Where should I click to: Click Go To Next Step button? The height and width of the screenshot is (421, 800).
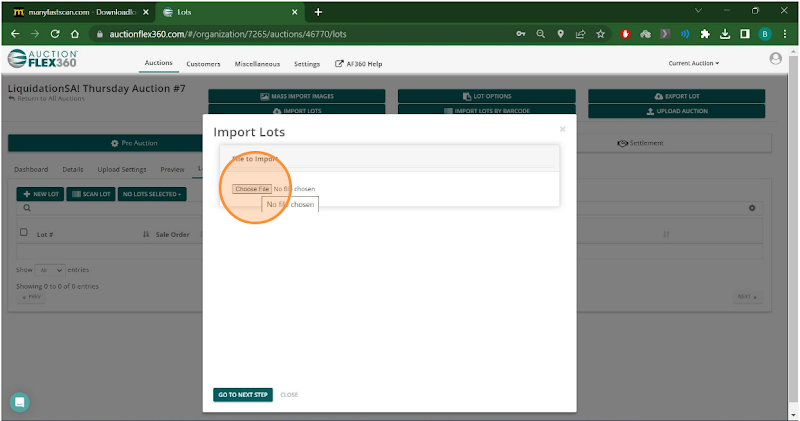243,395
